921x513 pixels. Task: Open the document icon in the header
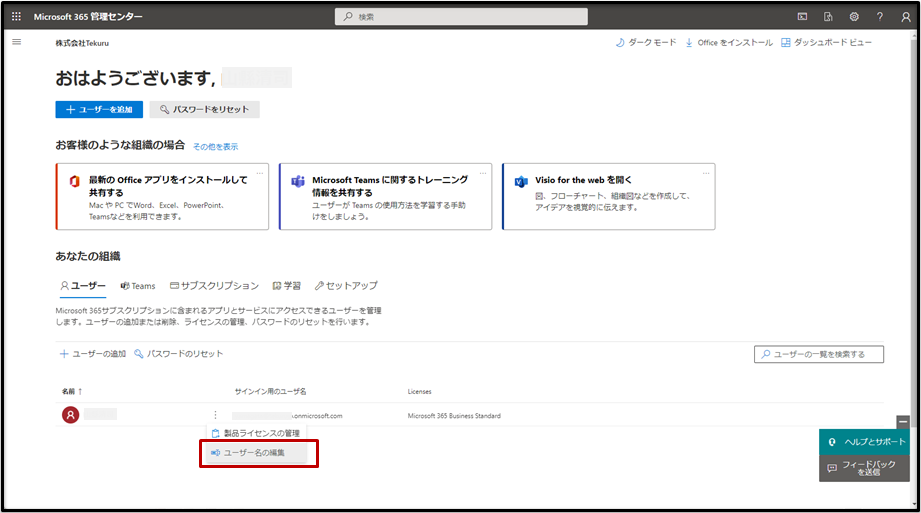click(828, 16)
